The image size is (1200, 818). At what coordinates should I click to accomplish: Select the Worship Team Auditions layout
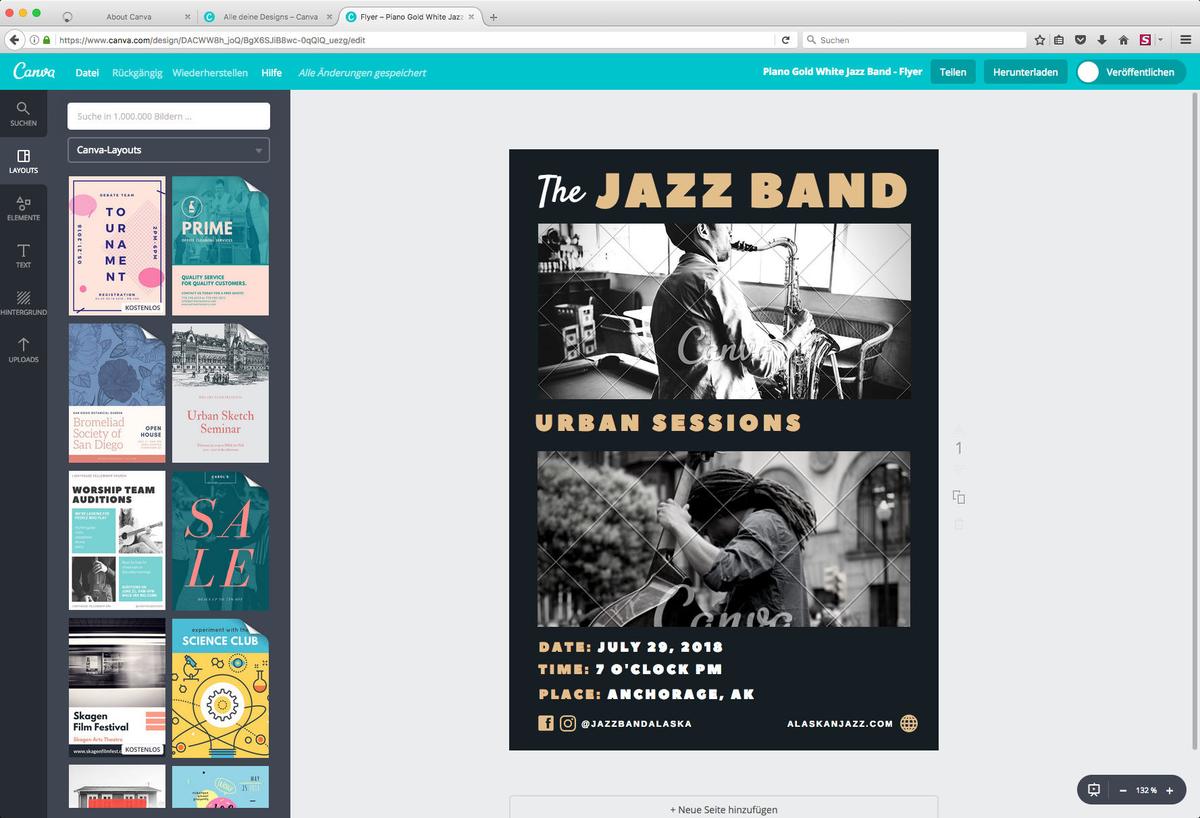(117, 540)
